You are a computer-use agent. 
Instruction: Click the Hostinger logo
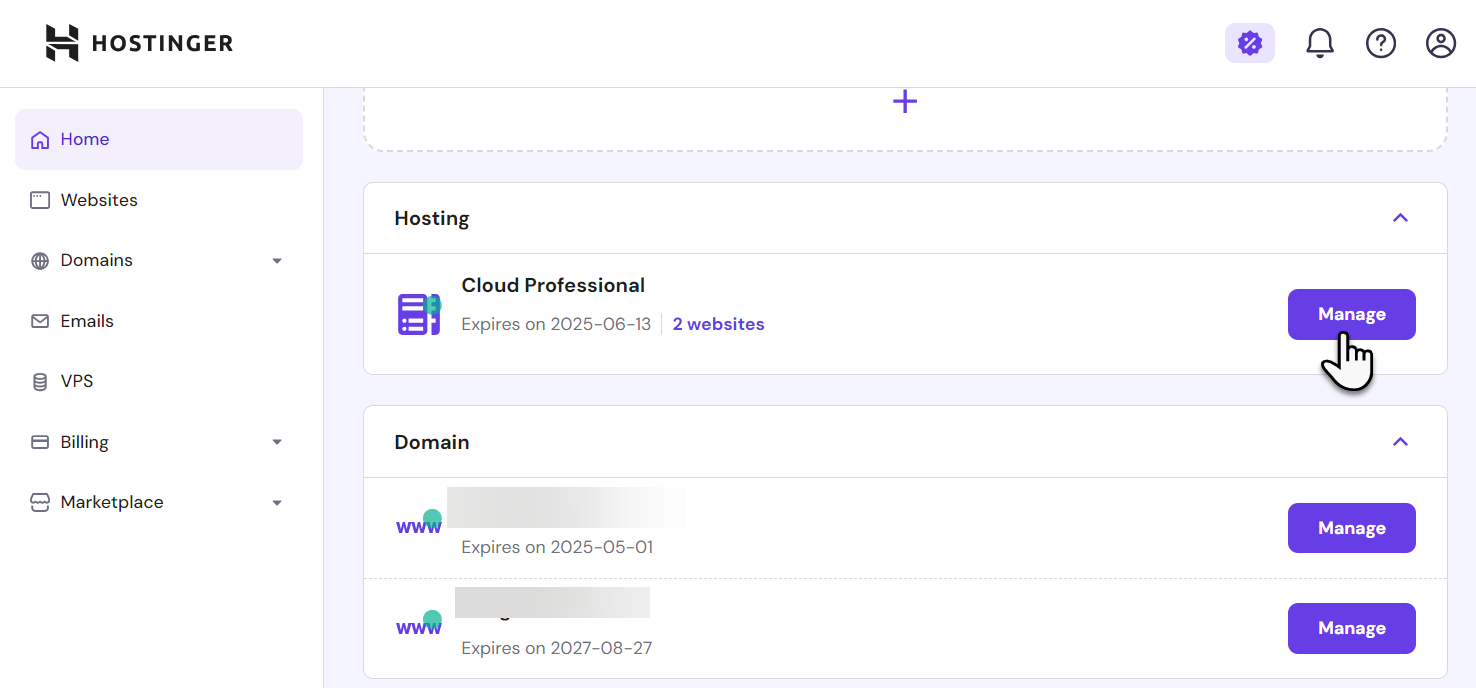[139, 43]
